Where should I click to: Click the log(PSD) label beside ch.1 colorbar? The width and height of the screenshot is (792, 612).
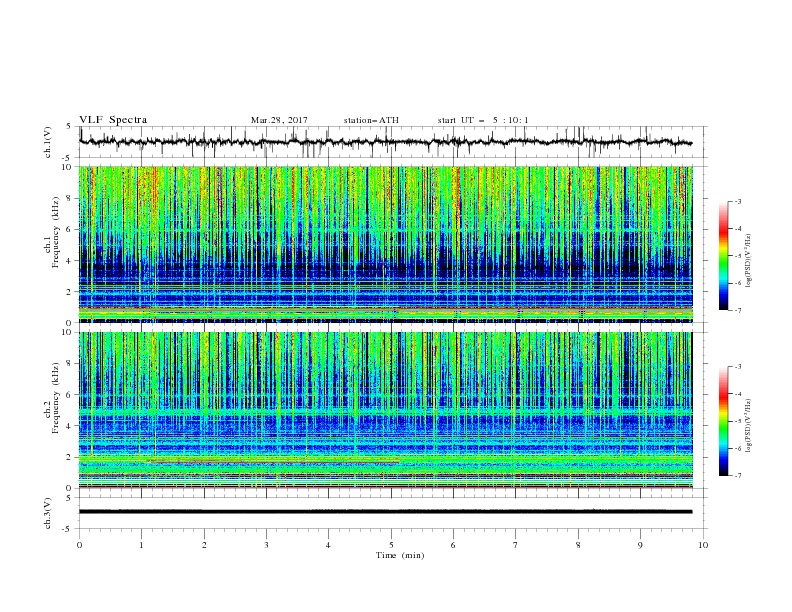click(749, 261)
